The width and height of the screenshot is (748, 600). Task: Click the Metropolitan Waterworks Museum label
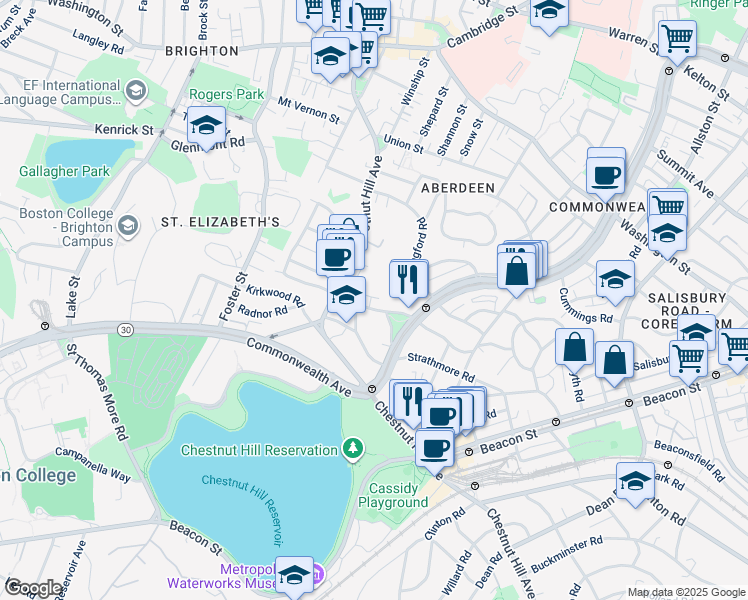(222, 576)
